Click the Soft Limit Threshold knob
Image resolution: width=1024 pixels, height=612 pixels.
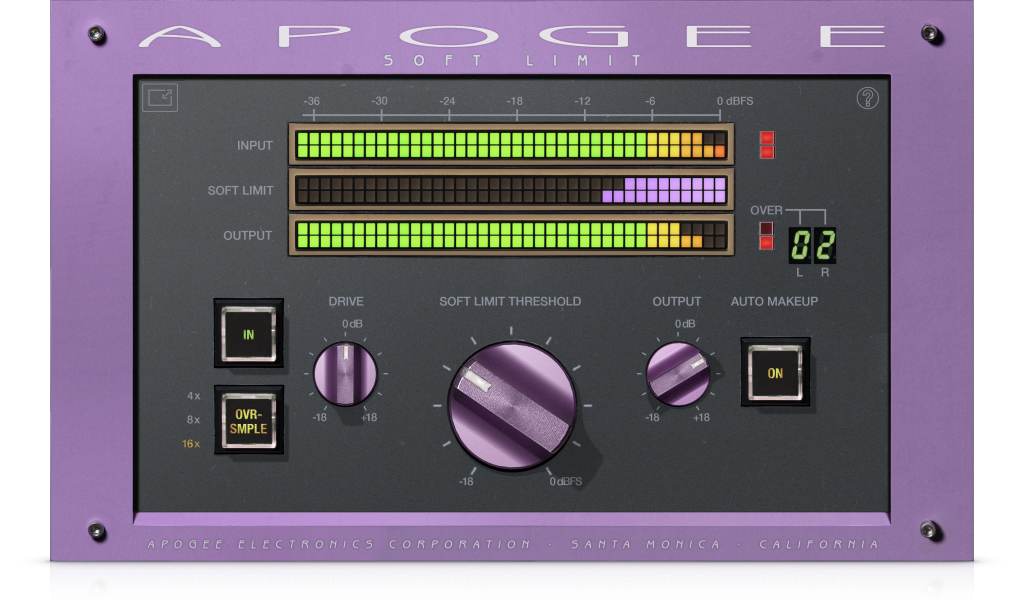[x=512, y=404]
